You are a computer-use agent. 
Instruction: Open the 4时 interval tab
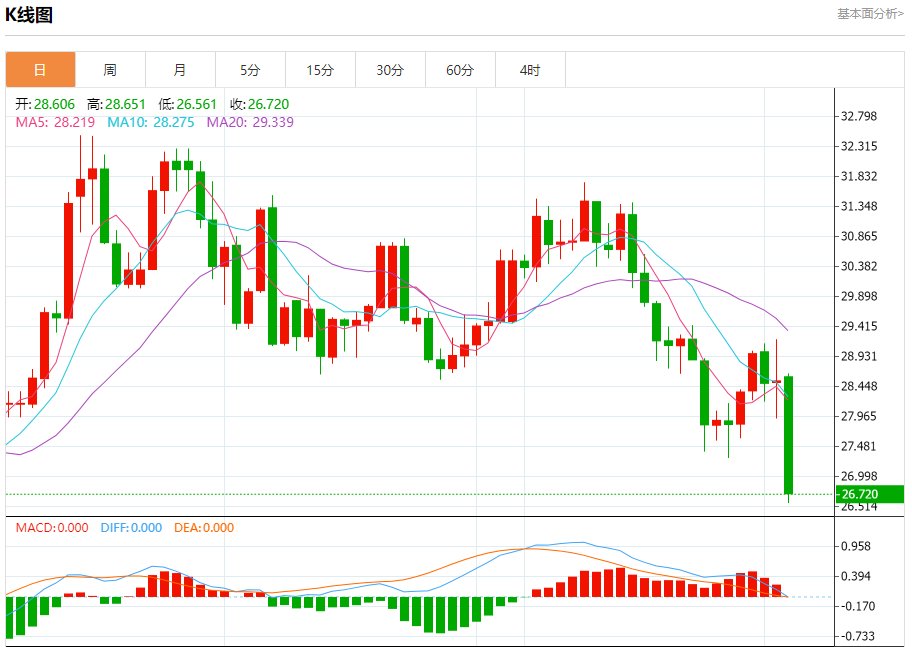click(530, 70)
